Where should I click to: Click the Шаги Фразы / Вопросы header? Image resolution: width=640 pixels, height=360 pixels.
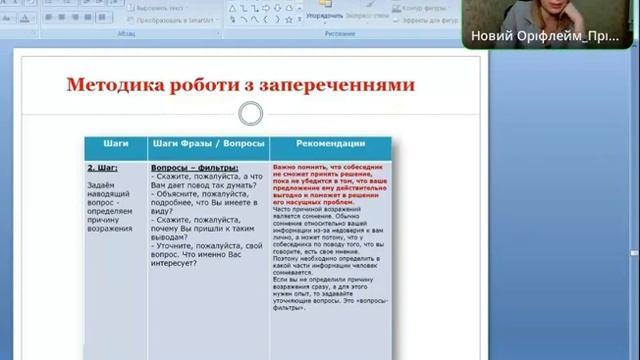pyautogui.click(x=209, y=148)
